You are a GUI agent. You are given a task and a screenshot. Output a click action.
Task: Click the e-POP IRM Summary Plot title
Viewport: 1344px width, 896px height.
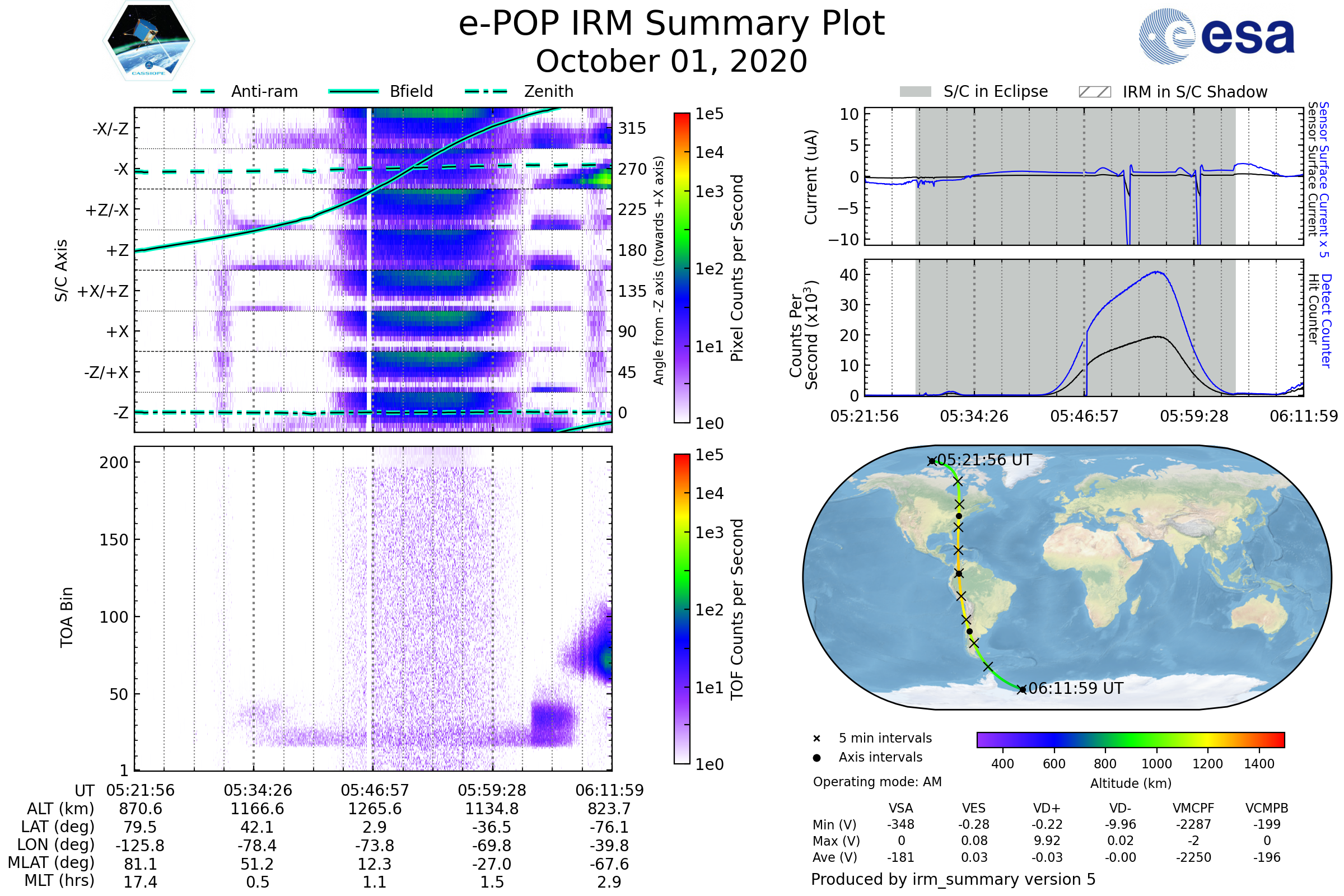pyautogui.click(x=671, y=24)
